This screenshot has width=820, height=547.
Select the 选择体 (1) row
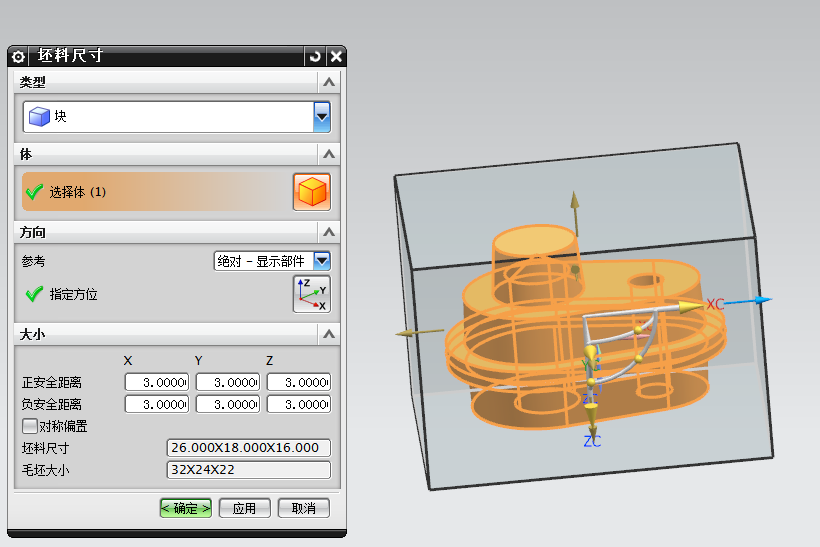click(156, 192)
